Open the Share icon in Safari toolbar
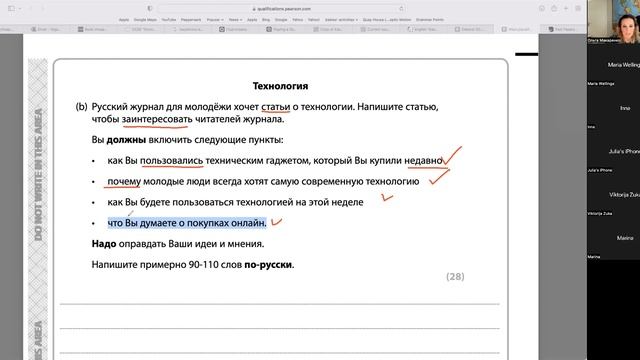 tap(554, 8)
